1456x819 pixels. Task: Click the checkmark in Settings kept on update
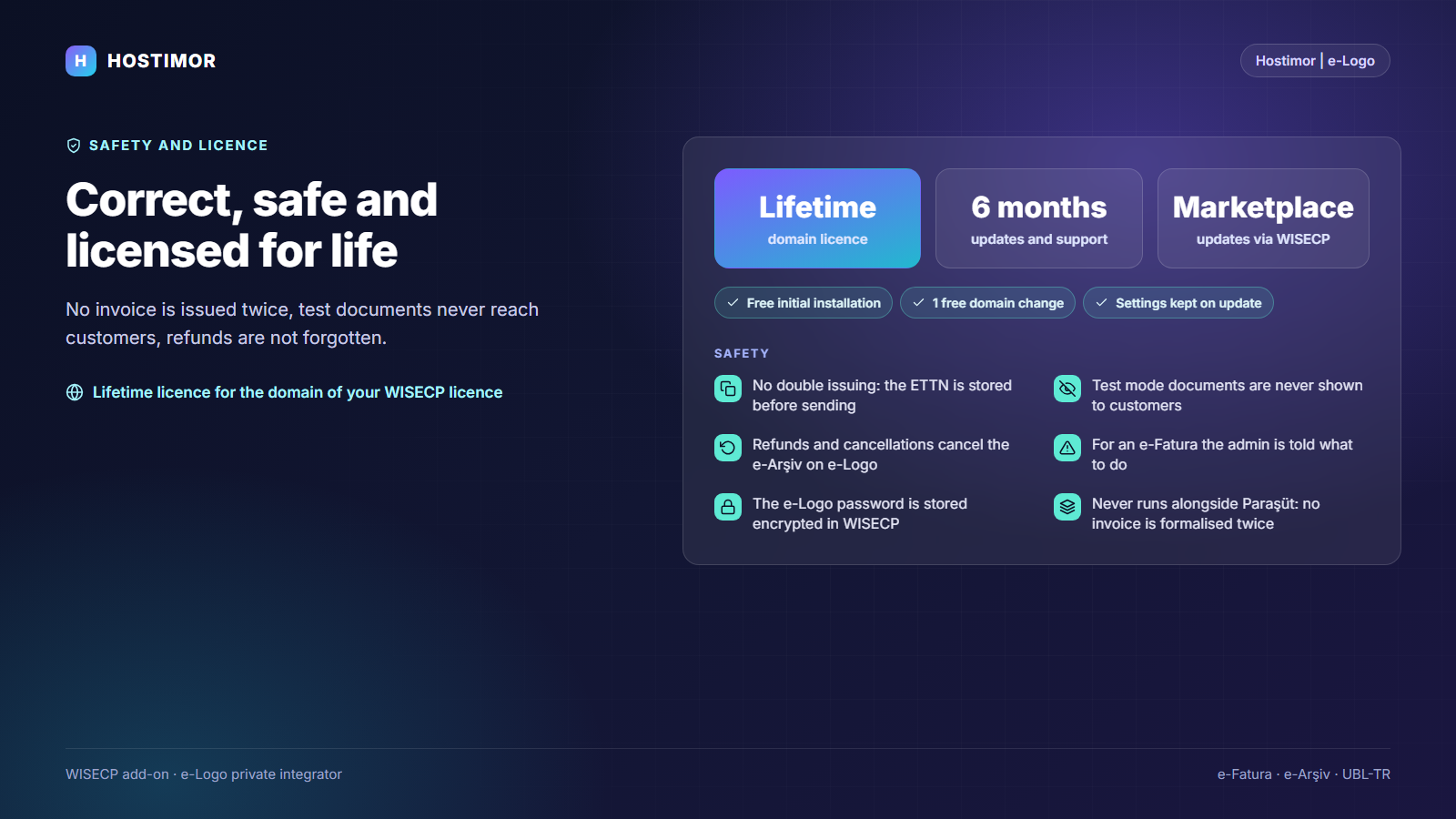coord(1101,303)
